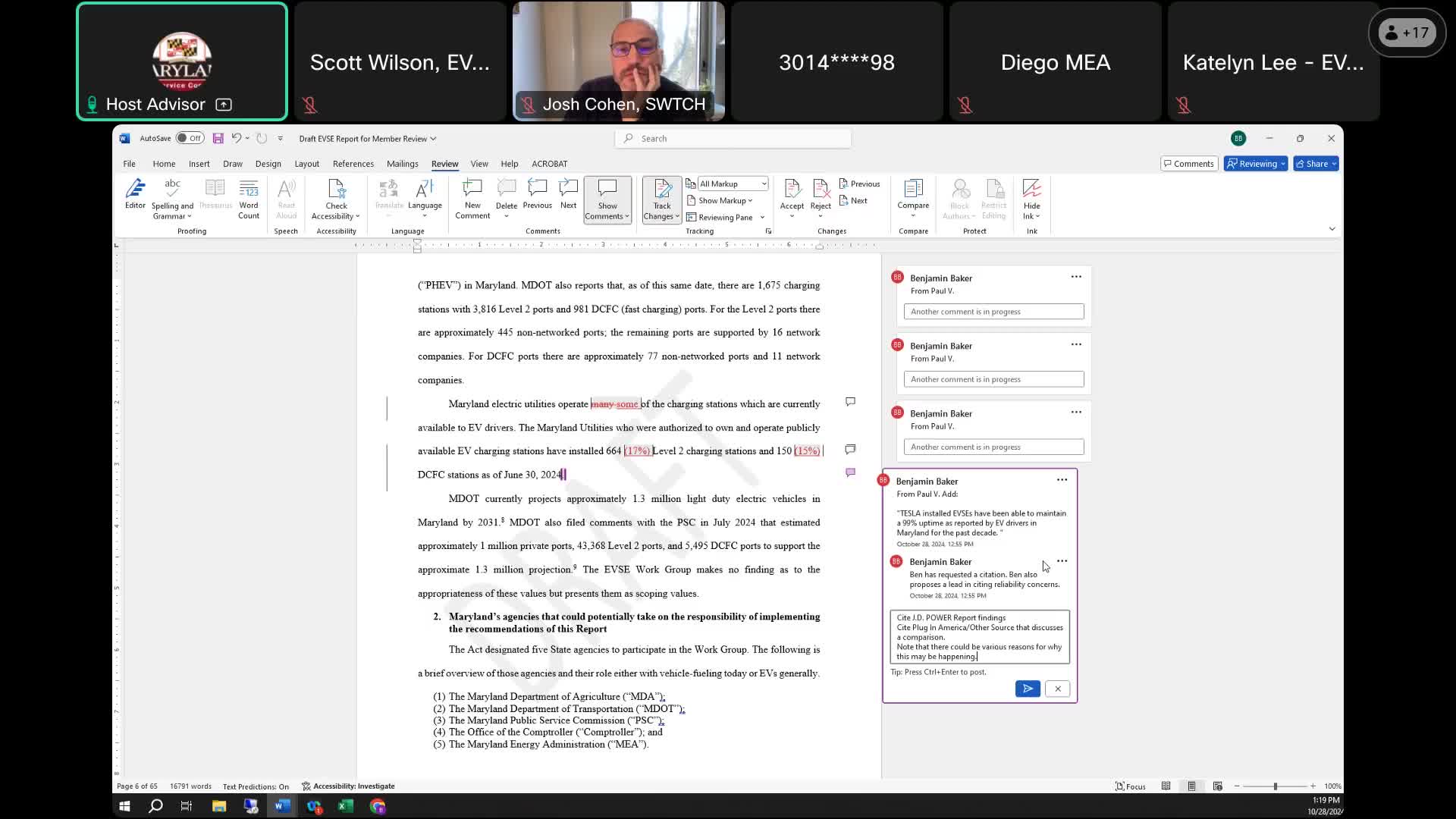Open the Share dropdown button

point(1316,164)
